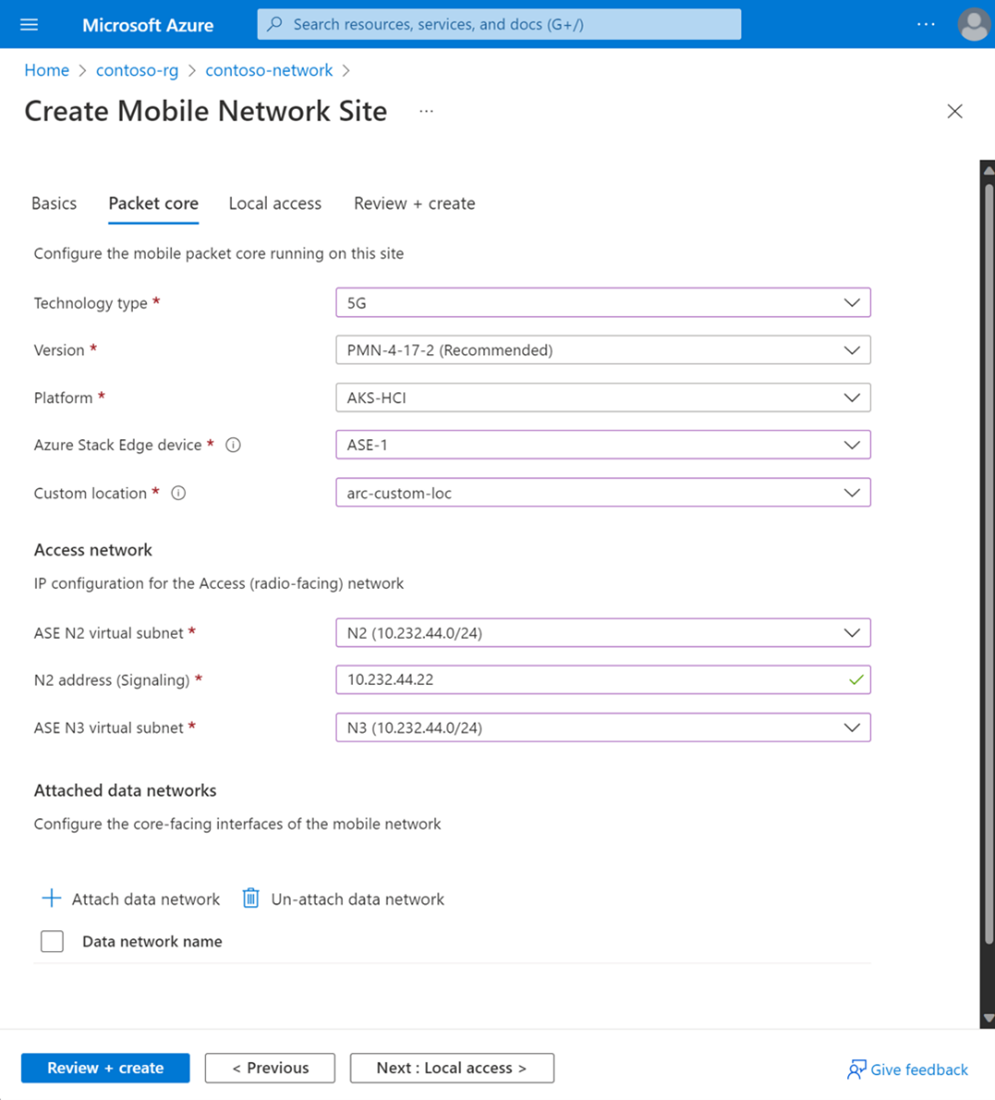The height and width of the screenshot is (1100, 995).
Task: Open the Platform dropdown showing AKS-HCI
Action: pyautogui.click(x=603, y=398)
